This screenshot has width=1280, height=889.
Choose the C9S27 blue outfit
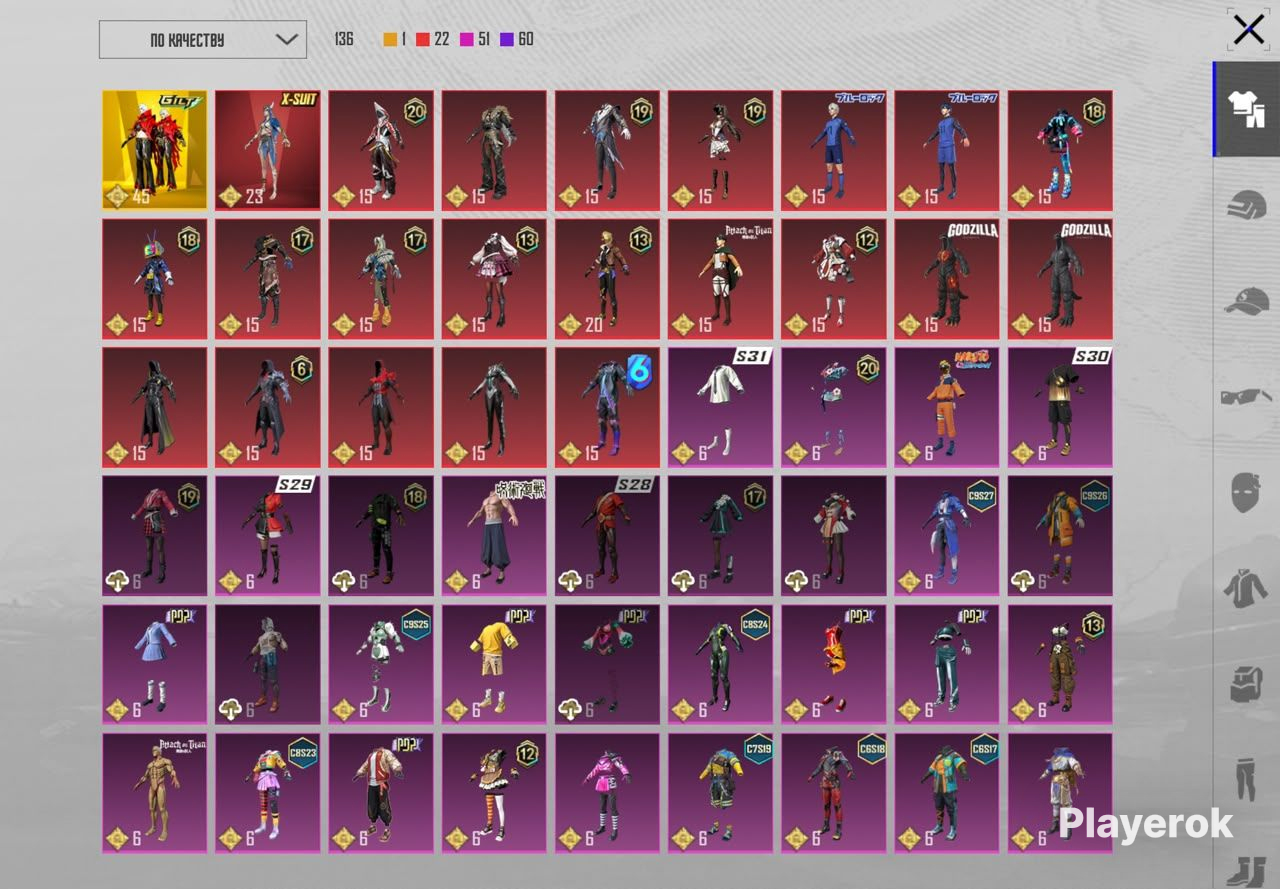947,535
